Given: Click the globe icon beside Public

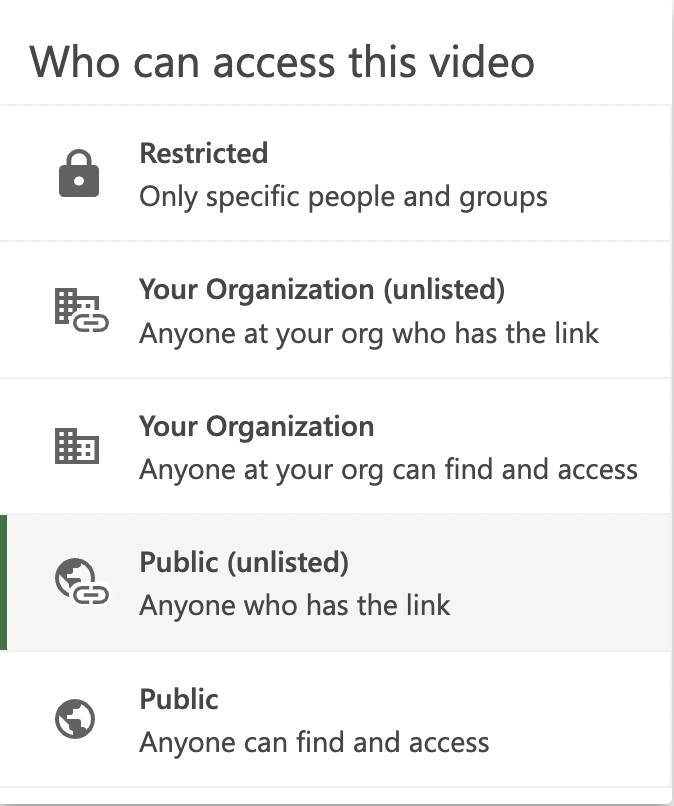Looking at the screenshot, I should 76,718.
